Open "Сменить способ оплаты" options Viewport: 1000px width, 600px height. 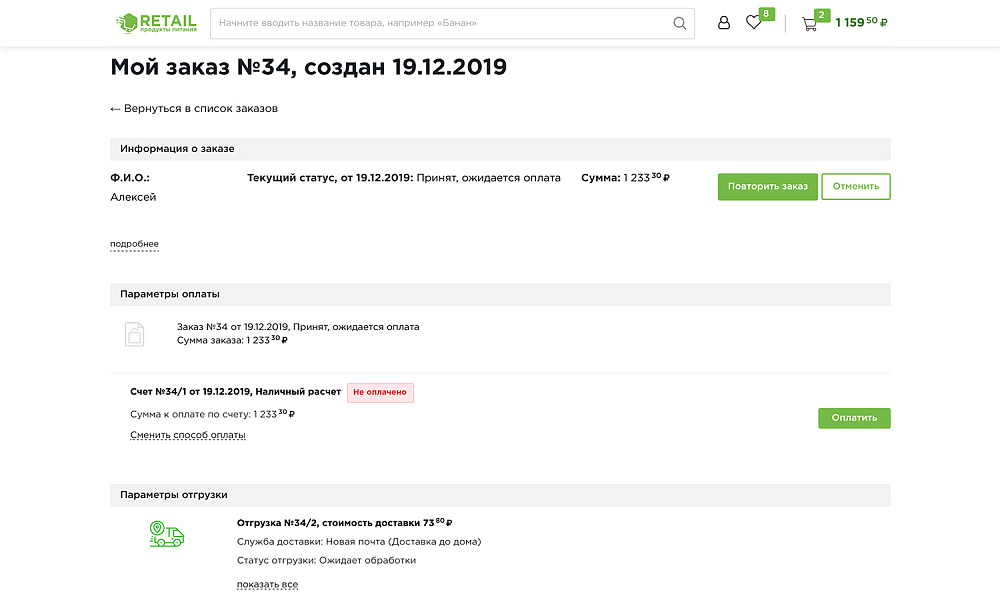tap(187, 434)
